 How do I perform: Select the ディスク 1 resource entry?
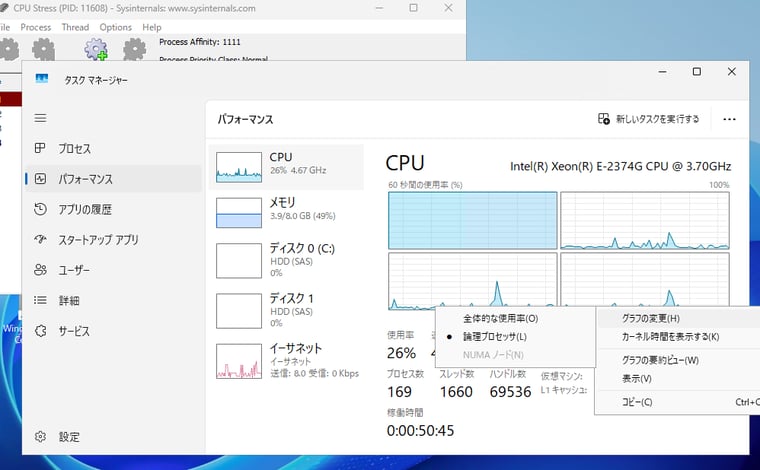pyautogui.click(x=286, y=311)
